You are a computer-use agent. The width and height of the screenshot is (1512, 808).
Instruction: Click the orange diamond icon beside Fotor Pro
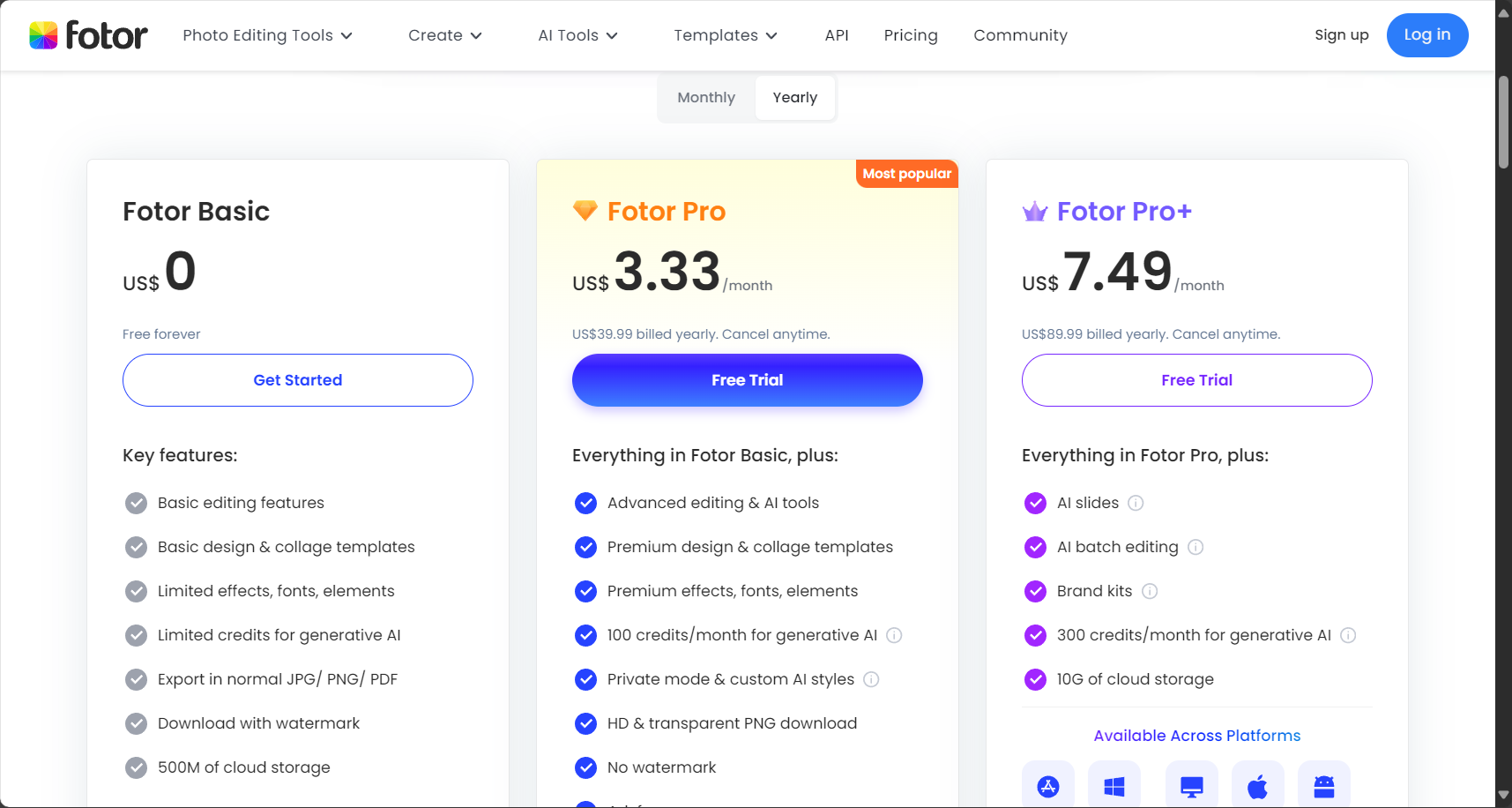pyautogui.click(x=585, y=211)
